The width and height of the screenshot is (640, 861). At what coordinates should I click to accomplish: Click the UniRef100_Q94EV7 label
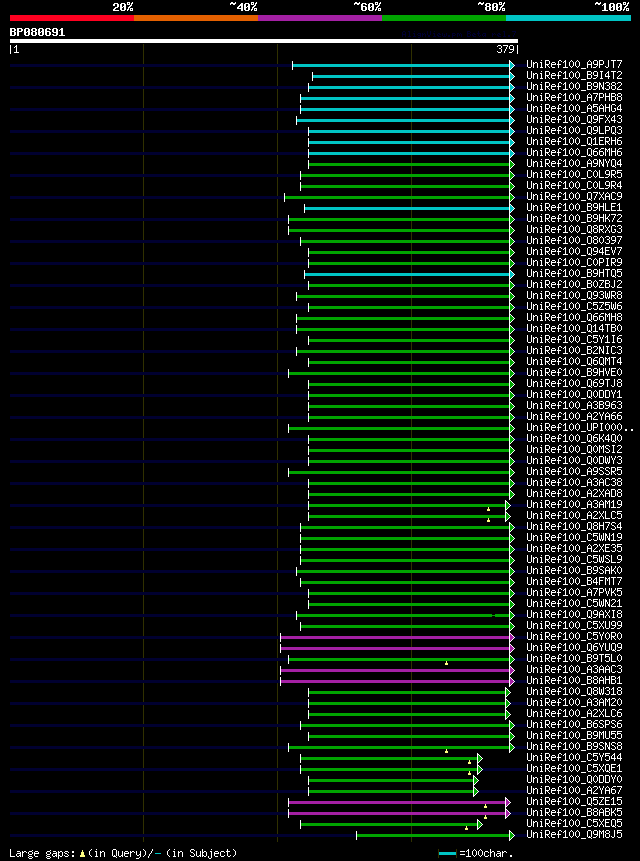(574, 251)
